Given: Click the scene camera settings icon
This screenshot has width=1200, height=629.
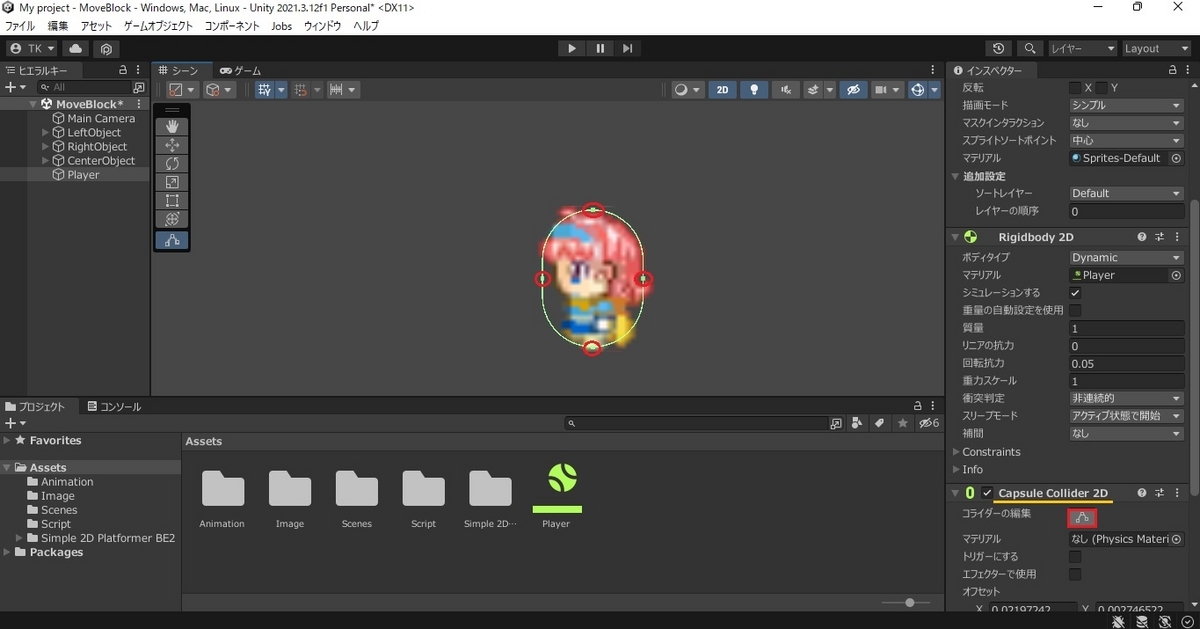Looking at the screenshot, I should tap(881, 90).
